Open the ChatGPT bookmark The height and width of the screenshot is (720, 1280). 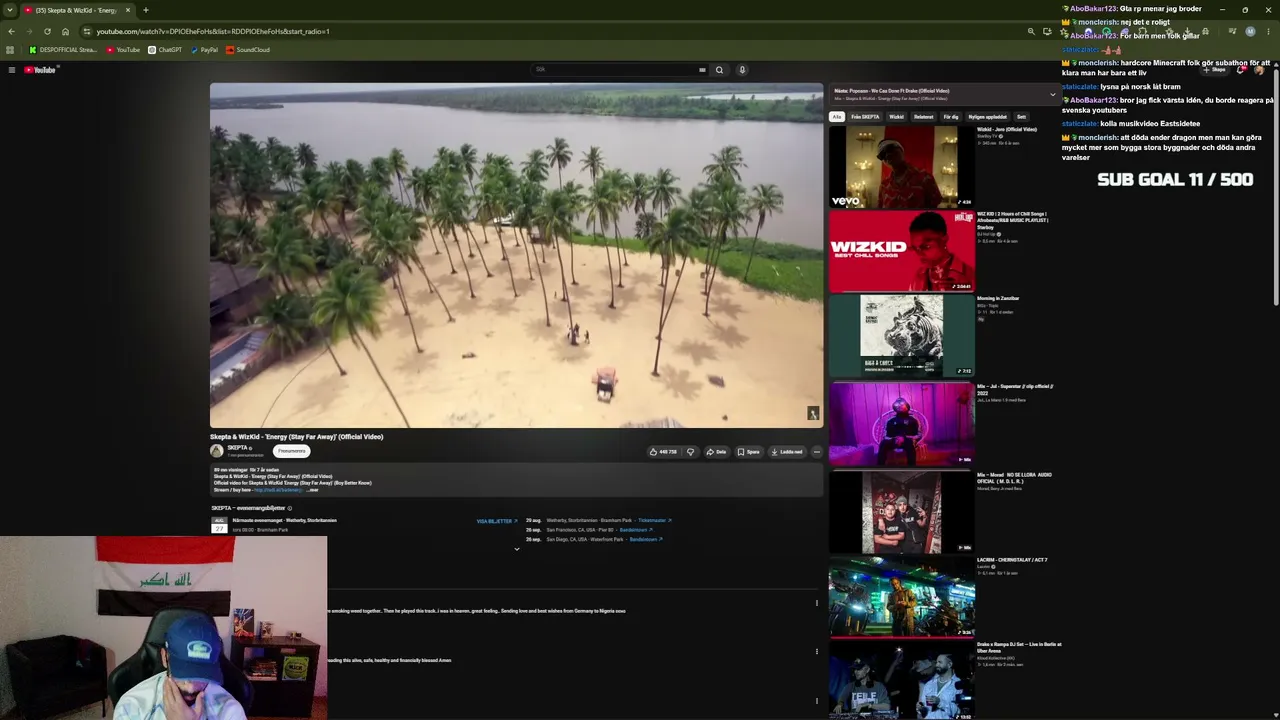[165, 50]
